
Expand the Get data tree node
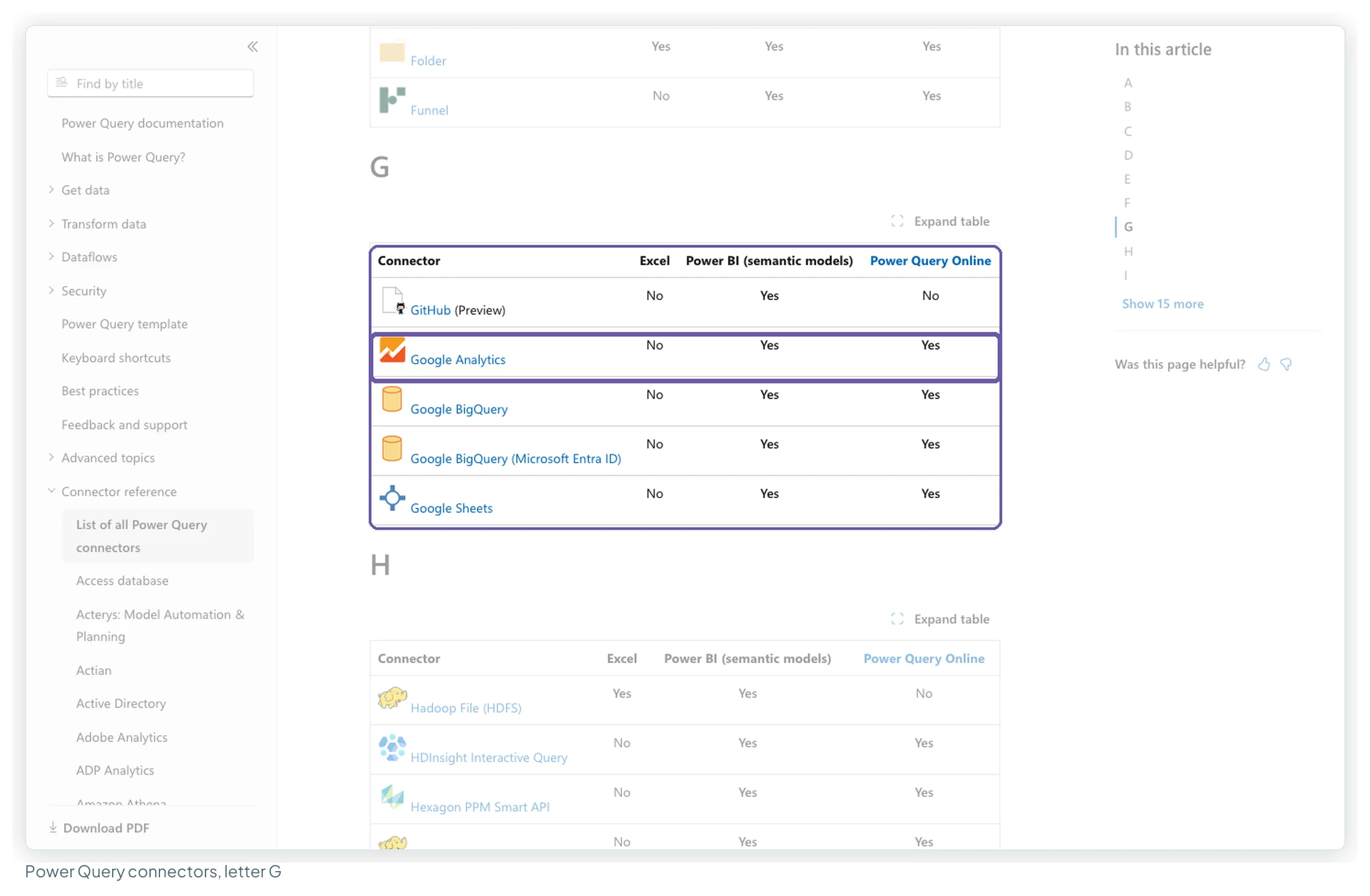tap(51, 189)
